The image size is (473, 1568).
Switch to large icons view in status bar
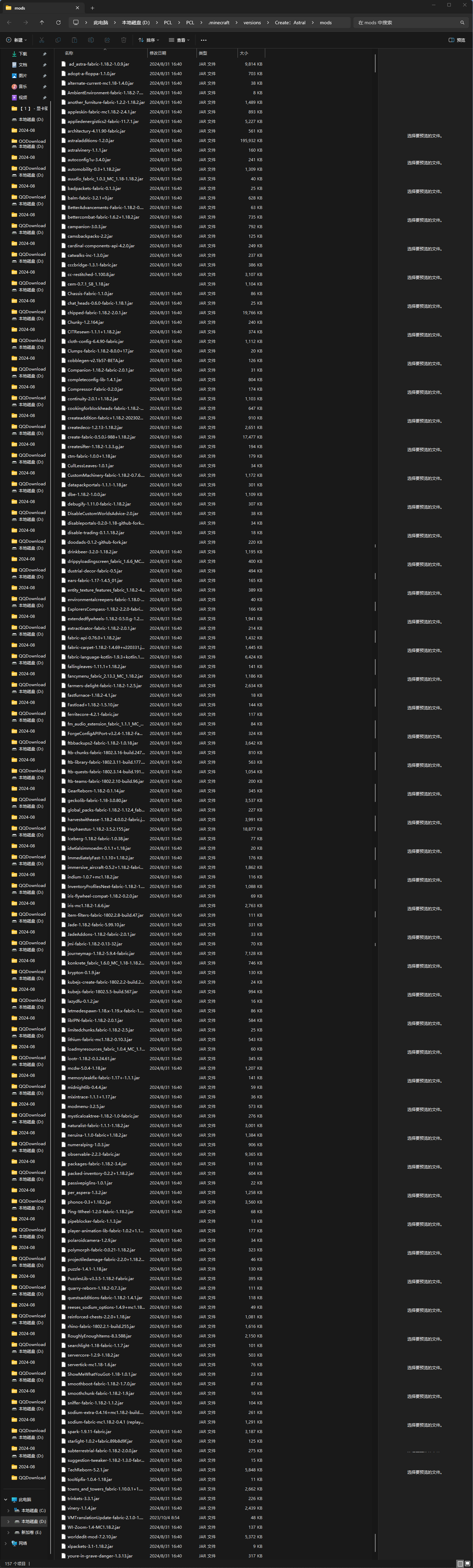pos(467,1563)
